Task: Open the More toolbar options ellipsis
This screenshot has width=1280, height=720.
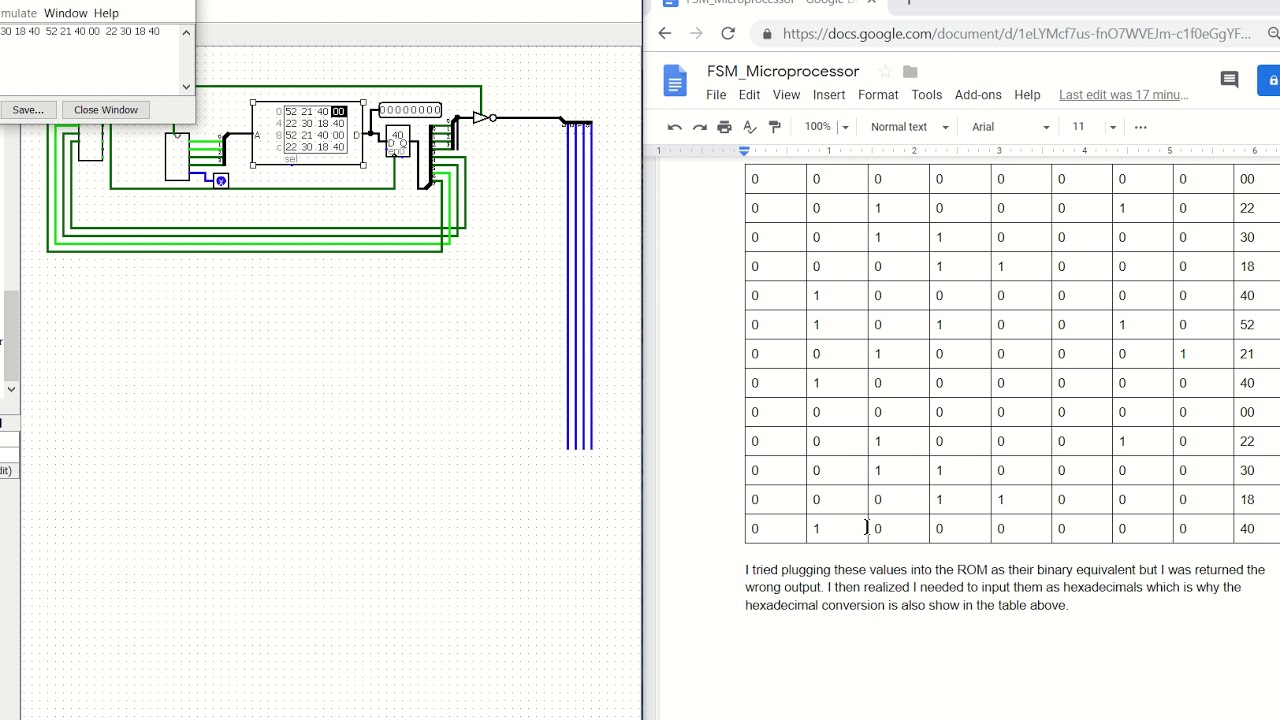Action: pyautogui.click(x=1141, y=127)
